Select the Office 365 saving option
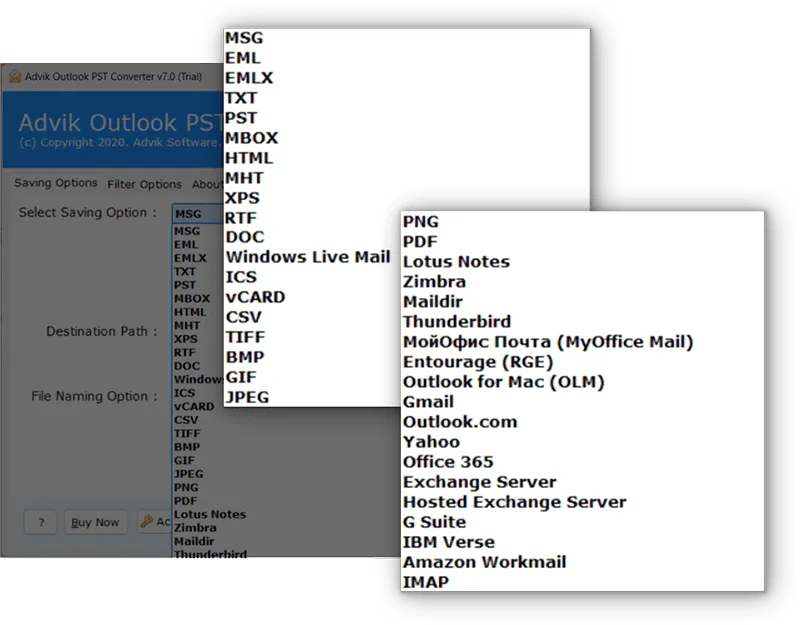 pyautogui.click(x=448, y=462)
